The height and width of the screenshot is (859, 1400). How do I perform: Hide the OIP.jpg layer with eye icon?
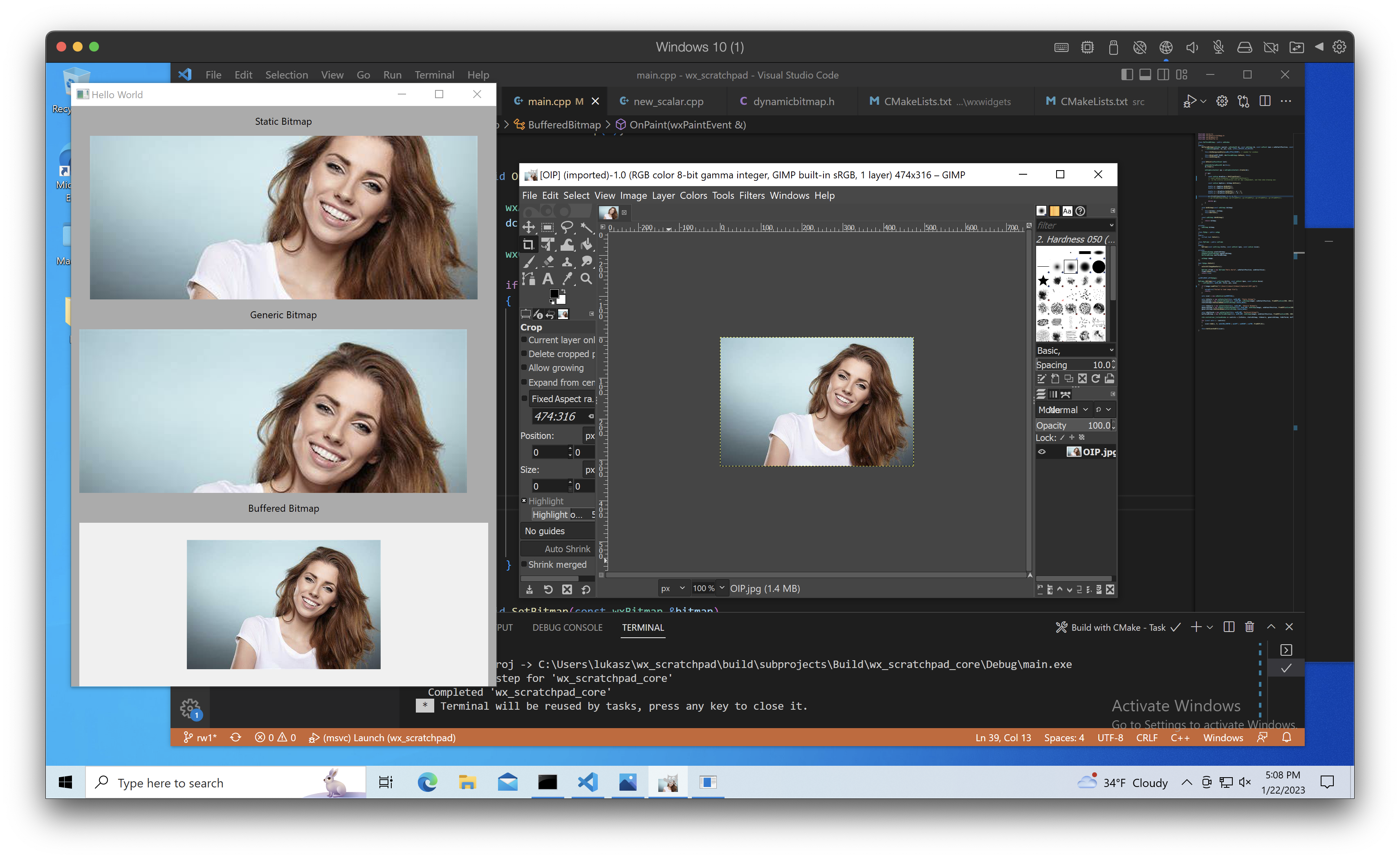1041,452
